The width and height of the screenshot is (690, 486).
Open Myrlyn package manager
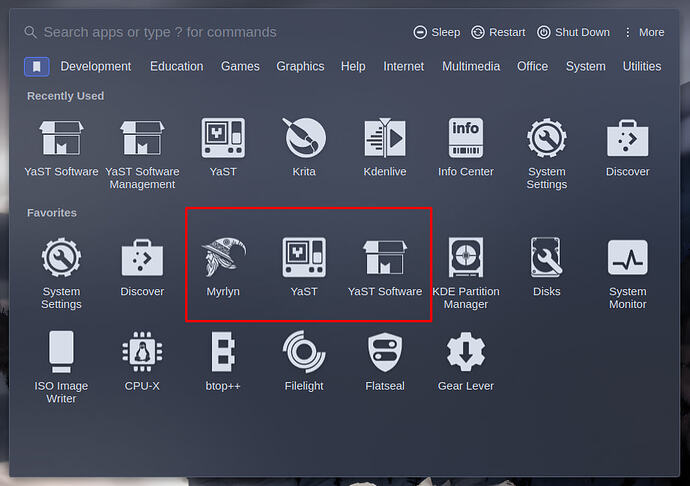click(223, 268)
